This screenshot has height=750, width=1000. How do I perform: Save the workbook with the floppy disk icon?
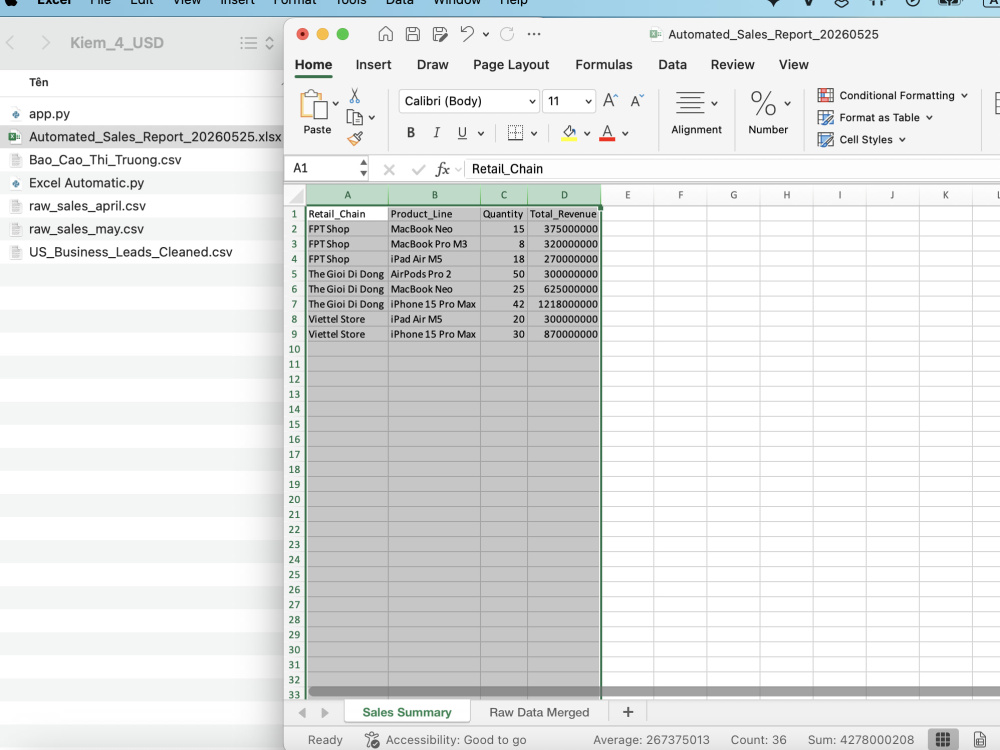pos(413,34)
